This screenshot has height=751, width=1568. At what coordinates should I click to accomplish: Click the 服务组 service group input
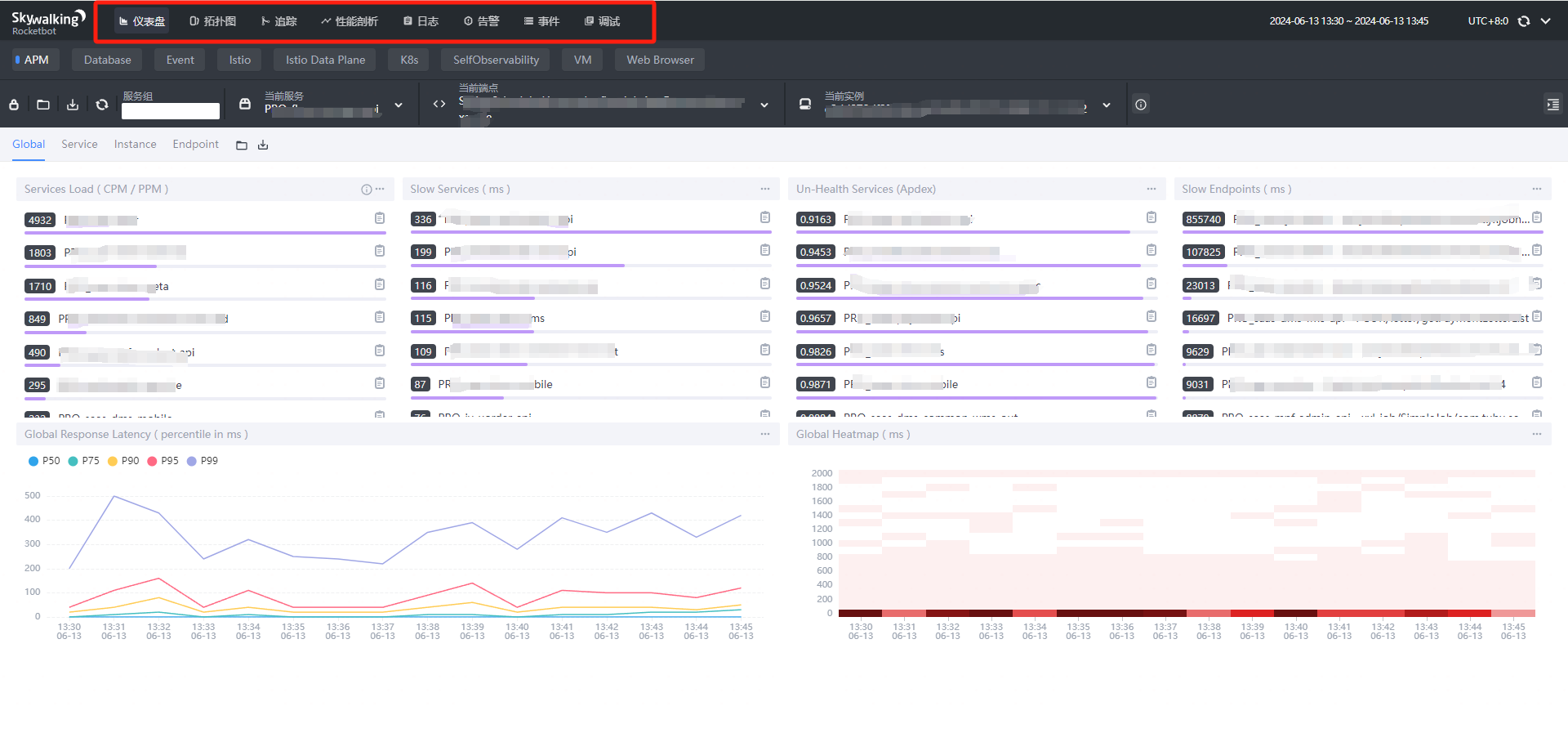(171, 111)
